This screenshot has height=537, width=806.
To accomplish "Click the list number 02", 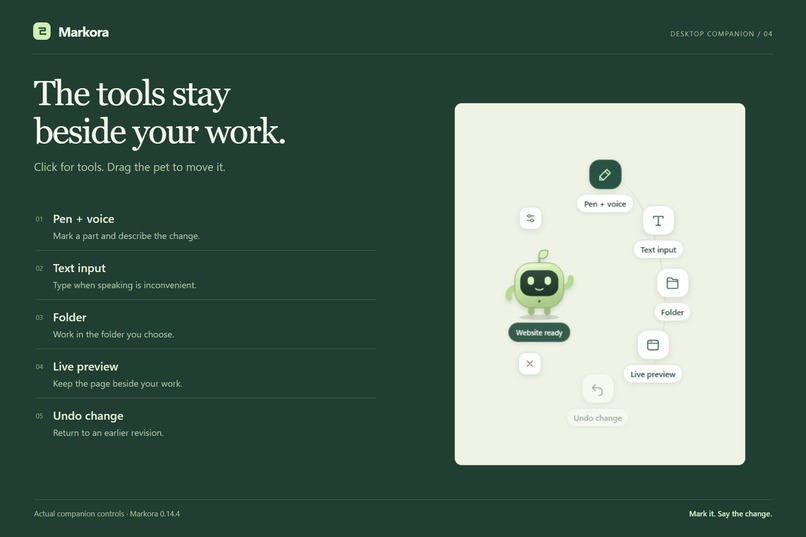I will tap(39, 268).
